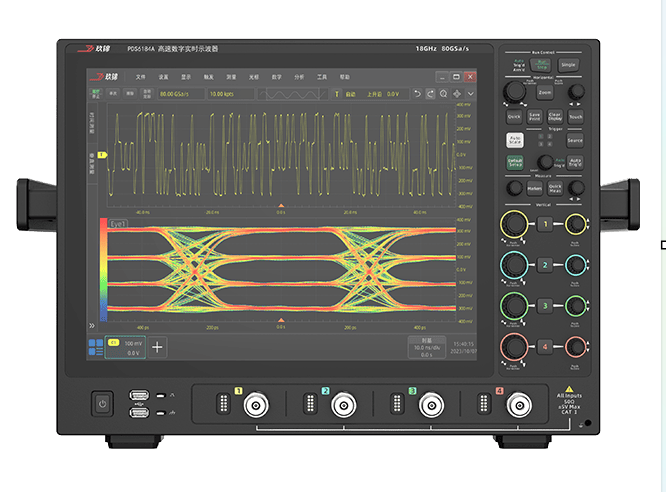
Task: Toggle channel 1 button in Vertical section
Action: point(545,224)
